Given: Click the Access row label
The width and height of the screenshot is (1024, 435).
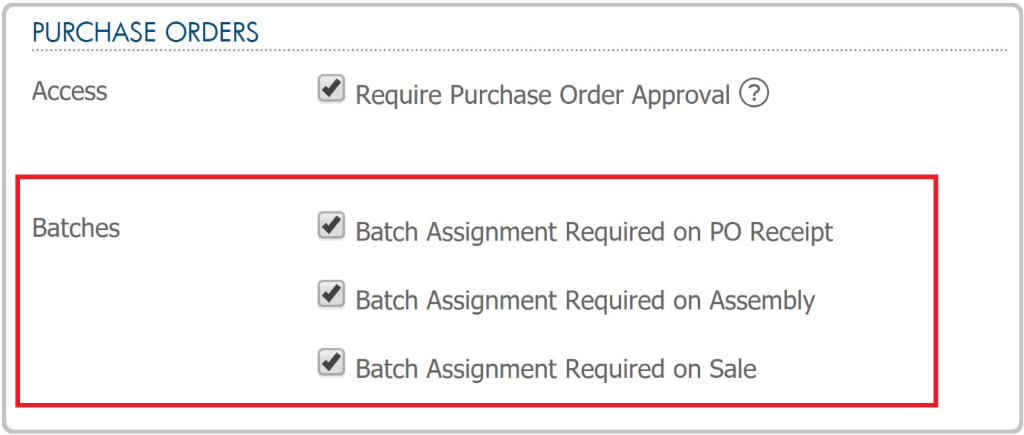Looking at the screenshot, I should [69, 91].
